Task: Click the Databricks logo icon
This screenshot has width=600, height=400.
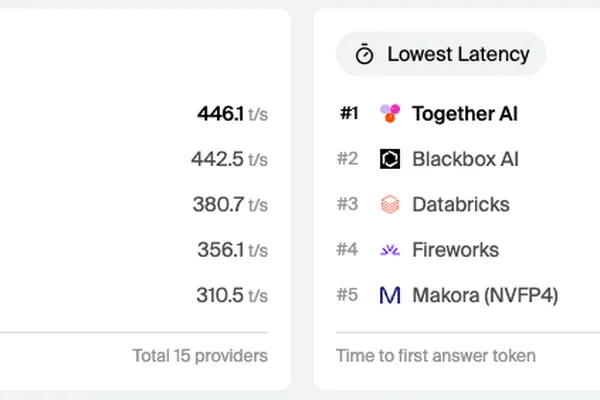Action: (x=390, y=204)
